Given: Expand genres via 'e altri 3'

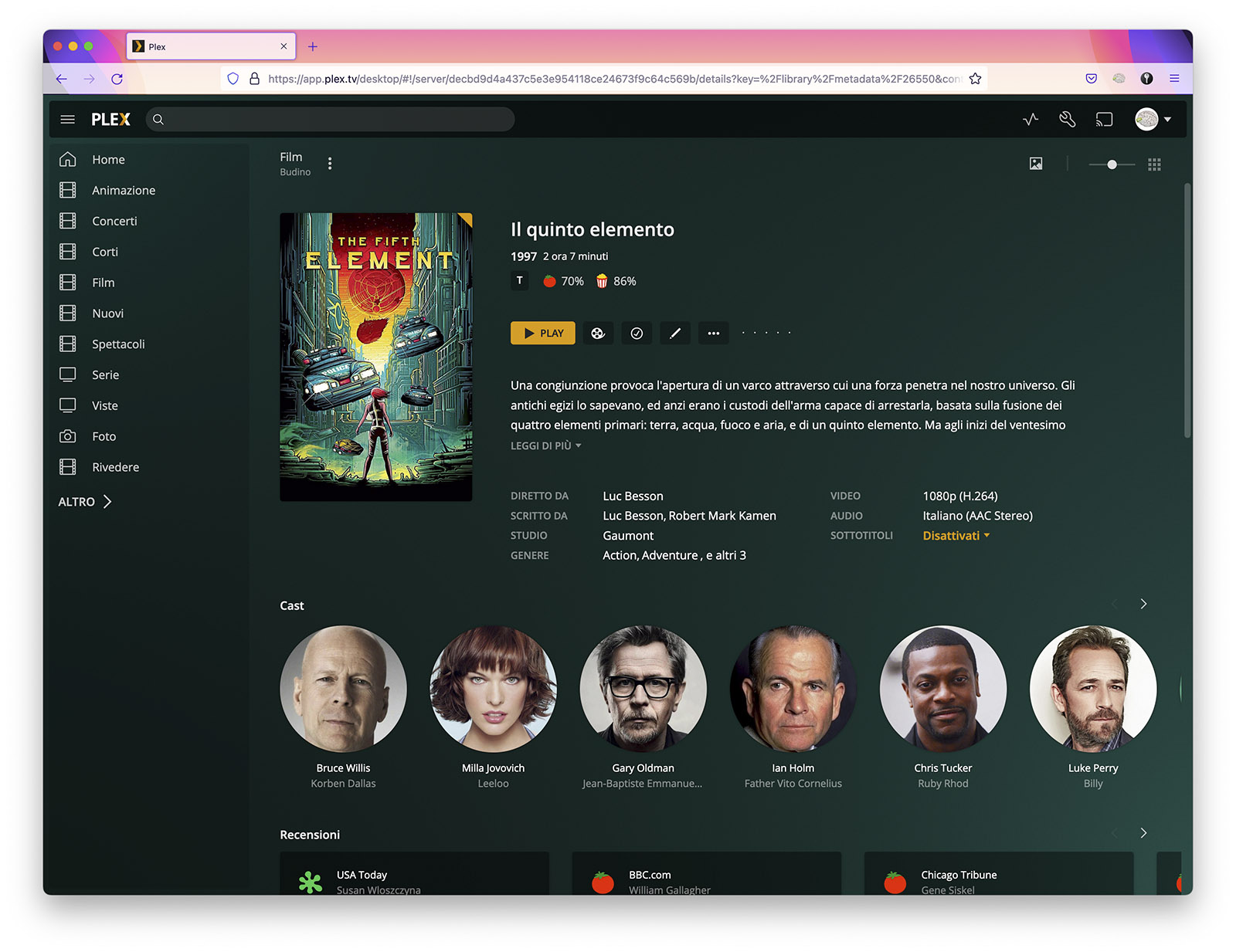Looking at the screenshot, I should point(726,556).
